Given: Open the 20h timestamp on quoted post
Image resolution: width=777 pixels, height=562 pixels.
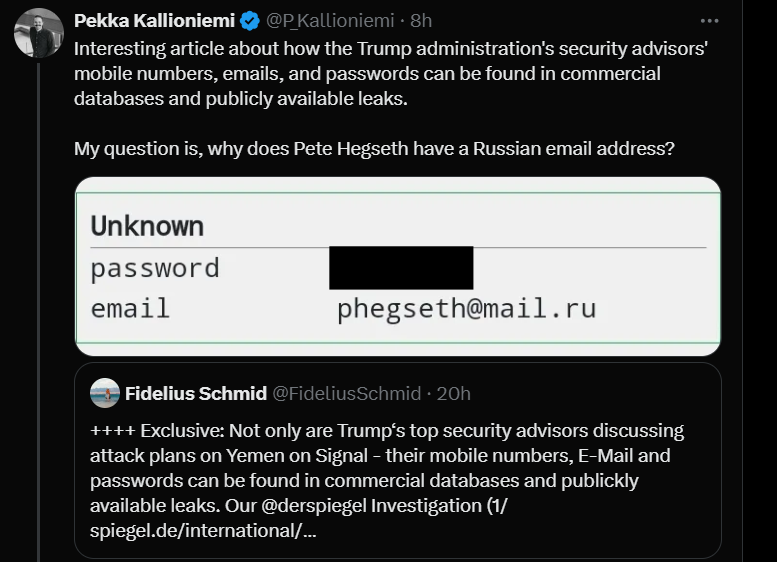Looking at the screenshot, I should point(454,393).
